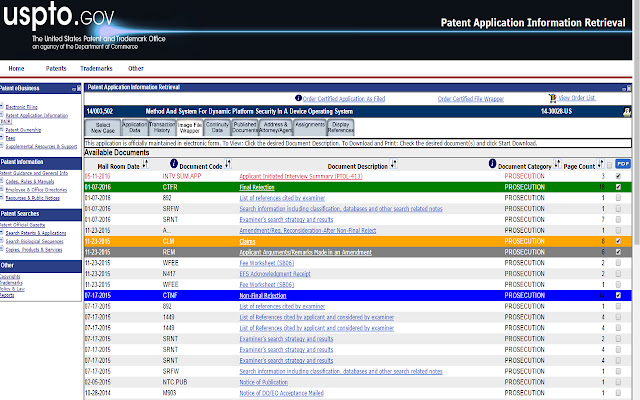Click the 14/003,502 application number
This screenshot has width=640, height=400.
pos(100,111)
